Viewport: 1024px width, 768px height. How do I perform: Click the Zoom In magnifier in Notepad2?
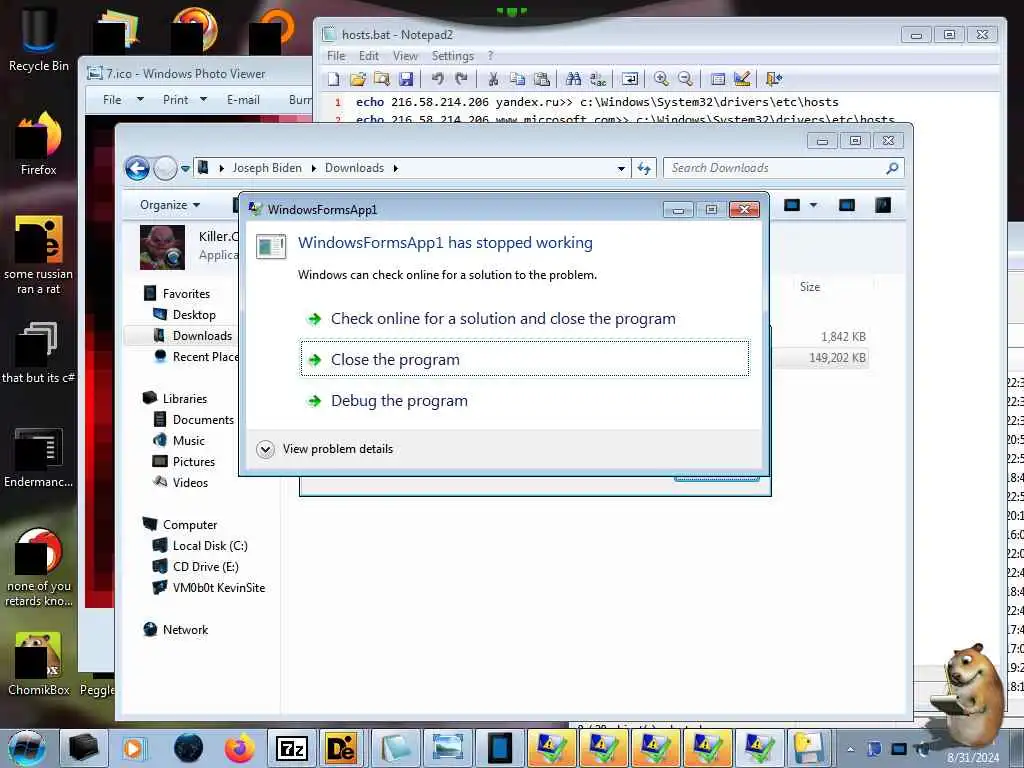tap(661, 79)
